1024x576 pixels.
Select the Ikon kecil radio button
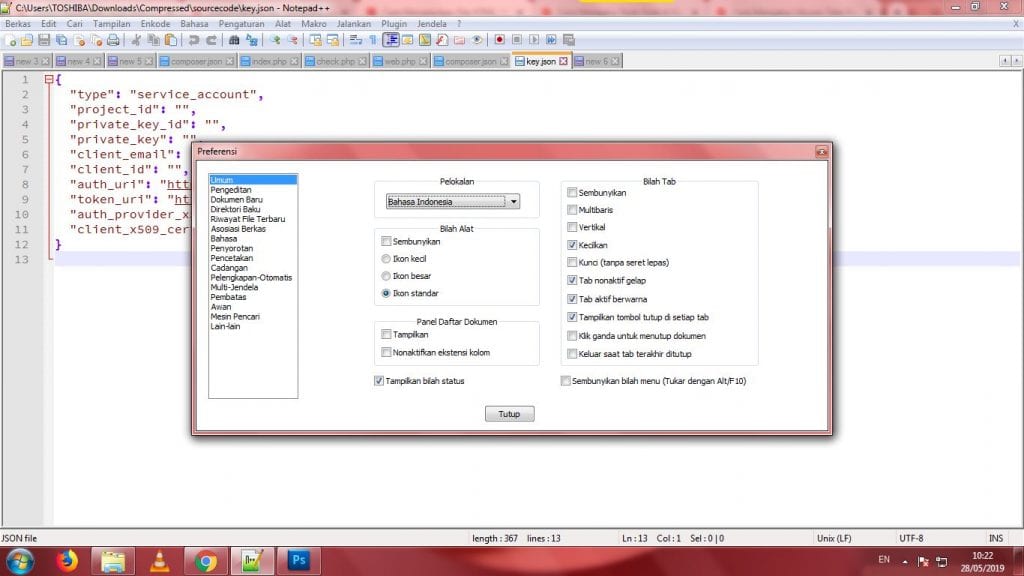[x=386, y=259]
